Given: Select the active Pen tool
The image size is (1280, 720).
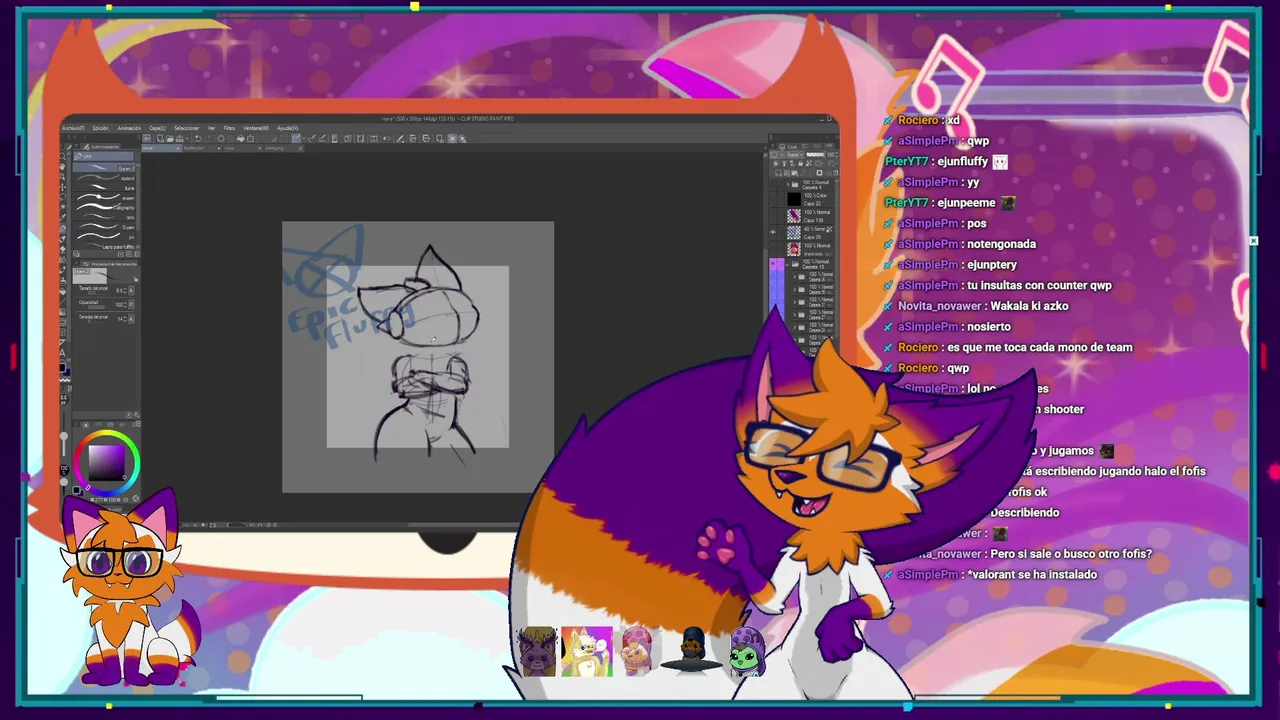Looking at the screenshot, I should click(63, 228).
